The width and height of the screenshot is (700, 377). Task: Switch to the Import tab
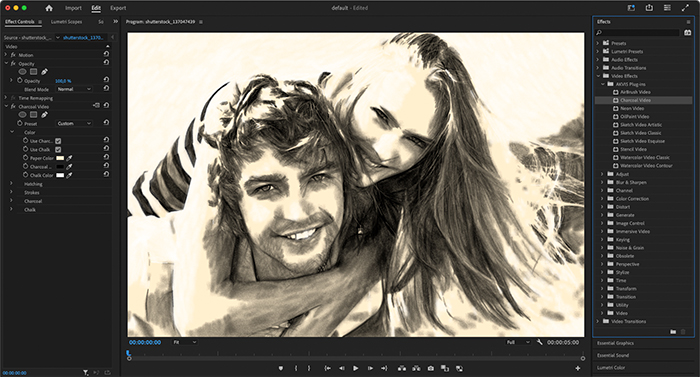(x=73, y=8)
